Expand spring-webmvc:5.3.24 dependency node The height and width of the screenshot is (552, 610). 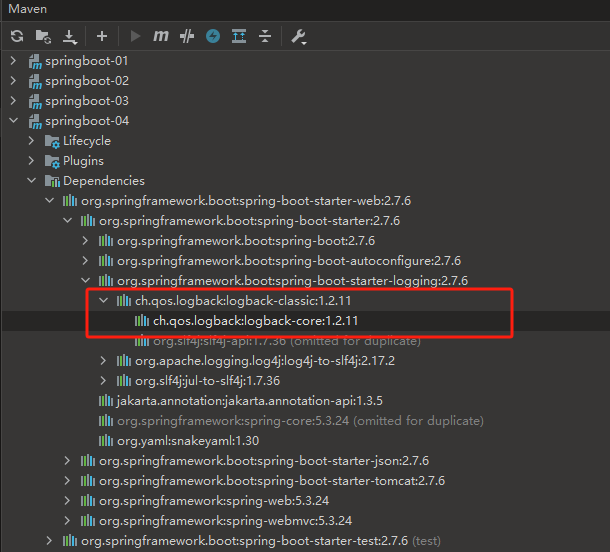tap(67, 520)
